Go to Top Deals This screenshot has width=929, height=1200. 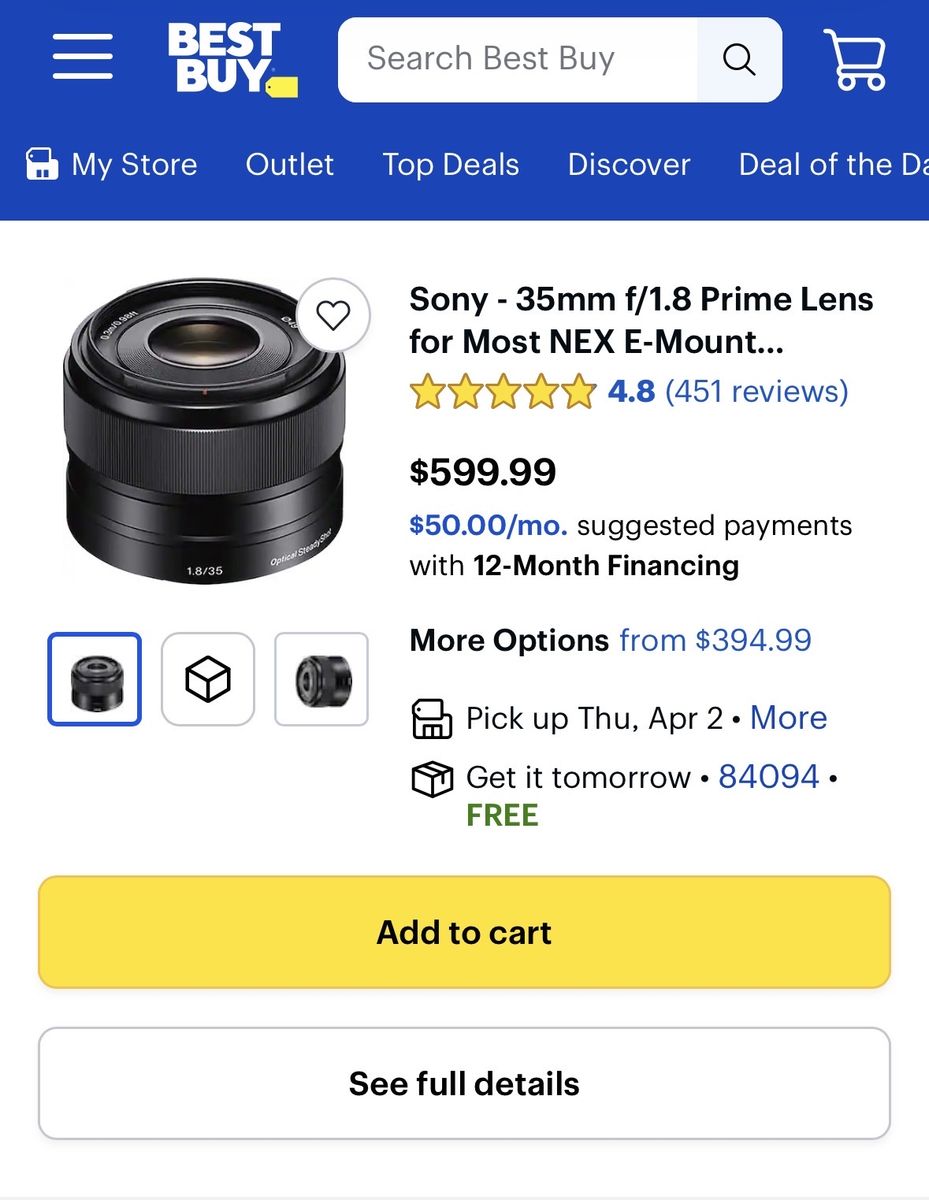[x=451, y=164]
